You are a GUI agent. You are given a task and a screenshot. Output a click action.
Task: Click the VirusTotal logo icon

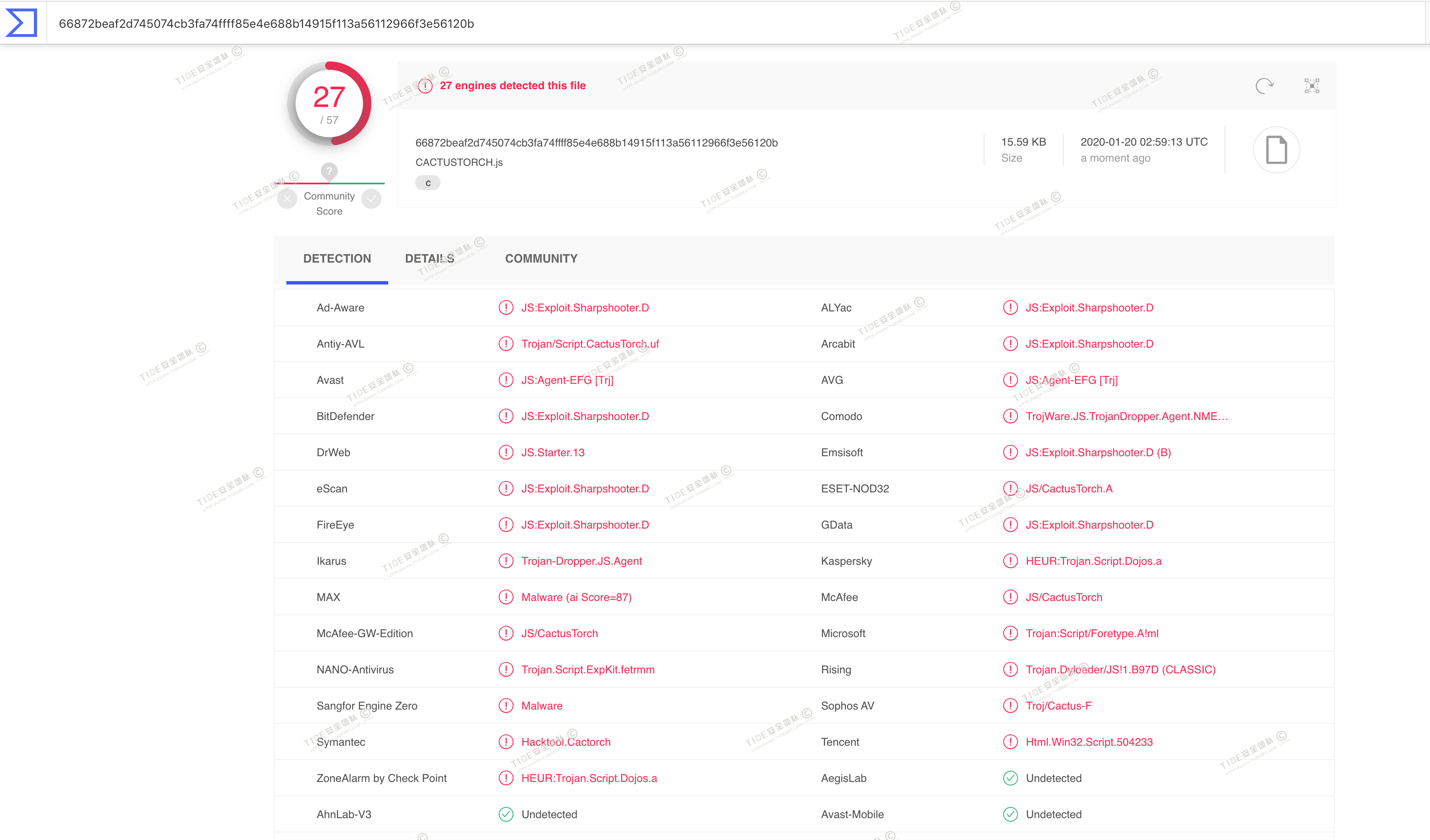[21, 23]
